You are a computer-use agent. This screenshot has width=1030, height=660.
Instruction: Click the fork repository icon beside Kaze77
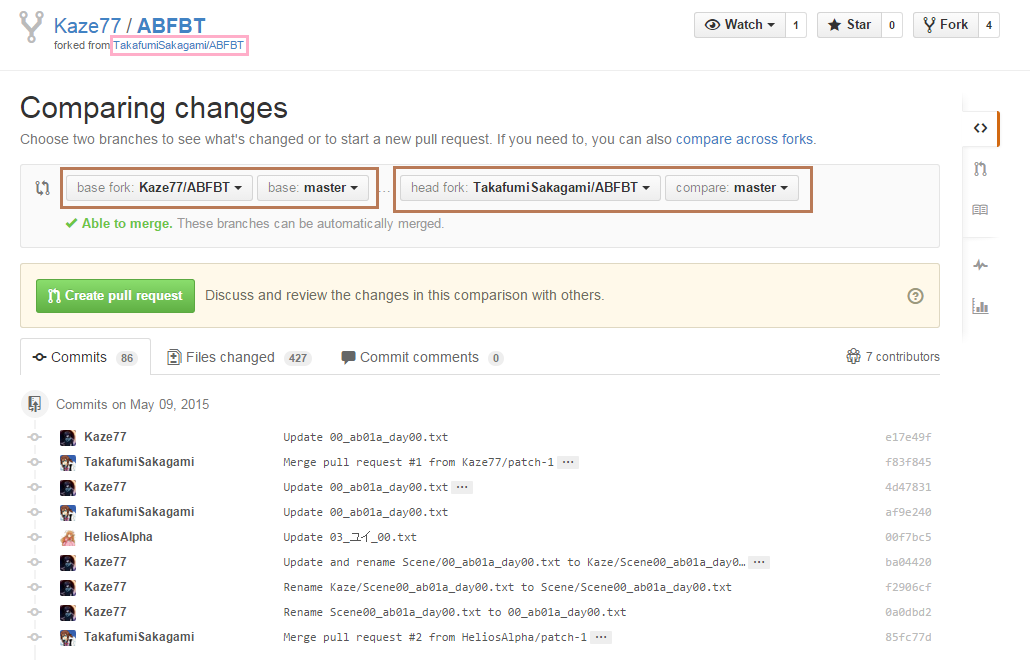point(32,27)
